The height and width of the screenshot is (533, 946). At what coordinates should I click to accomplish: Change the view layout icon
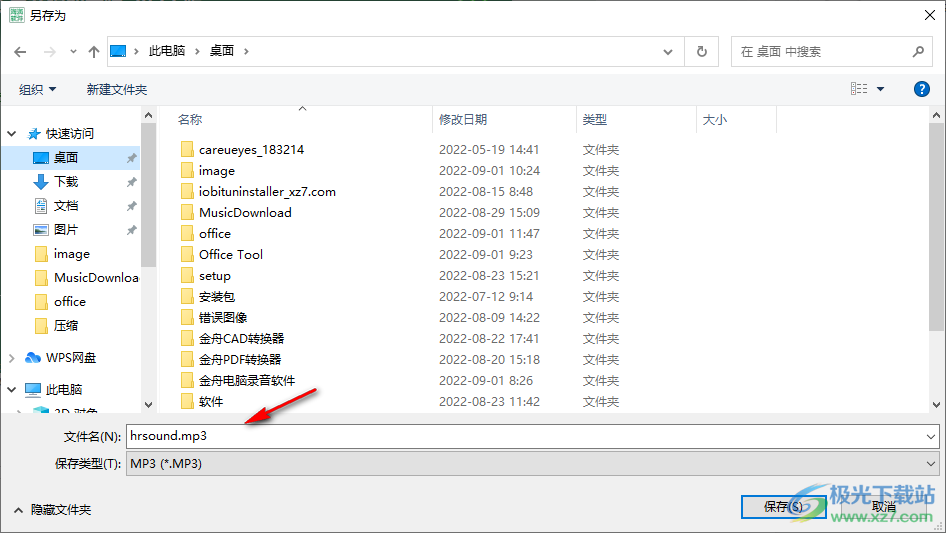[859, 89]
